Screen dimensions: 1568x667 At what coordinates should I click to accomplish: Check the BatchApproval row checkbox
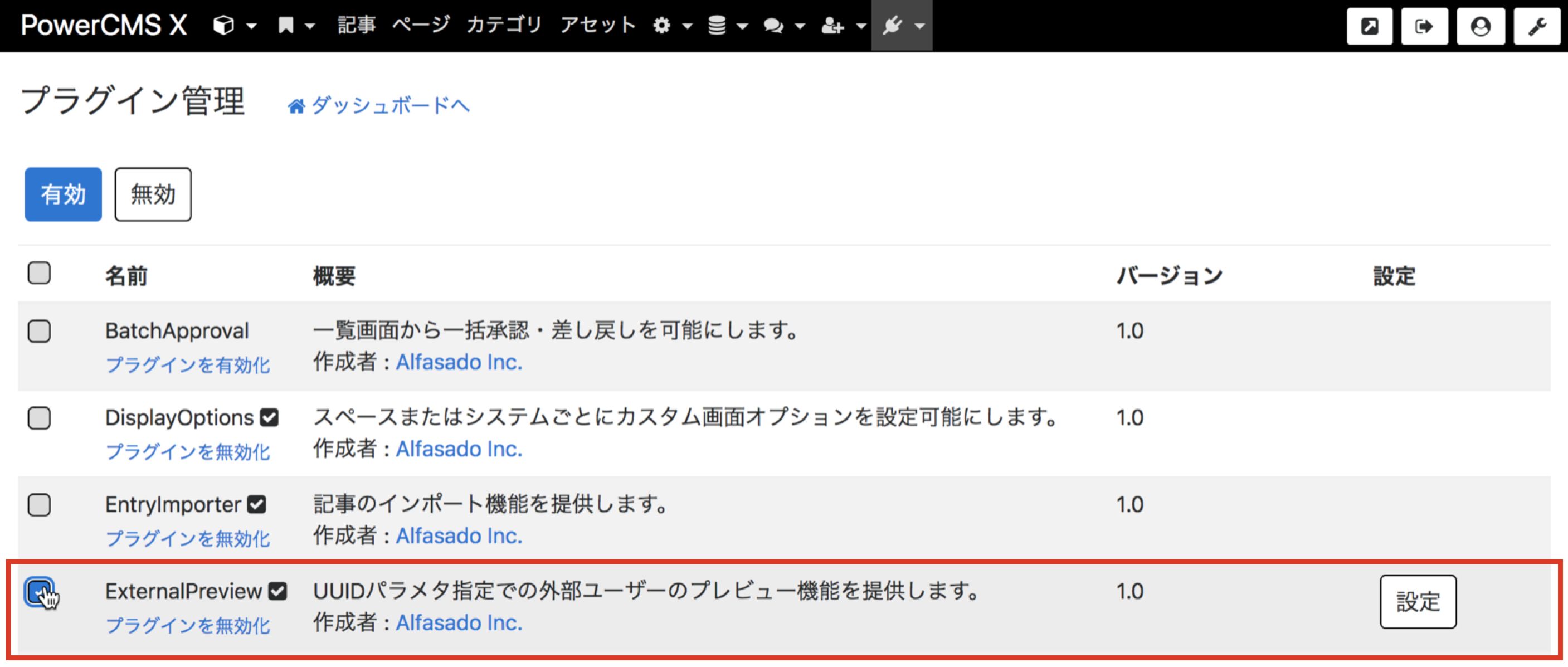click(x=39, y=331)
